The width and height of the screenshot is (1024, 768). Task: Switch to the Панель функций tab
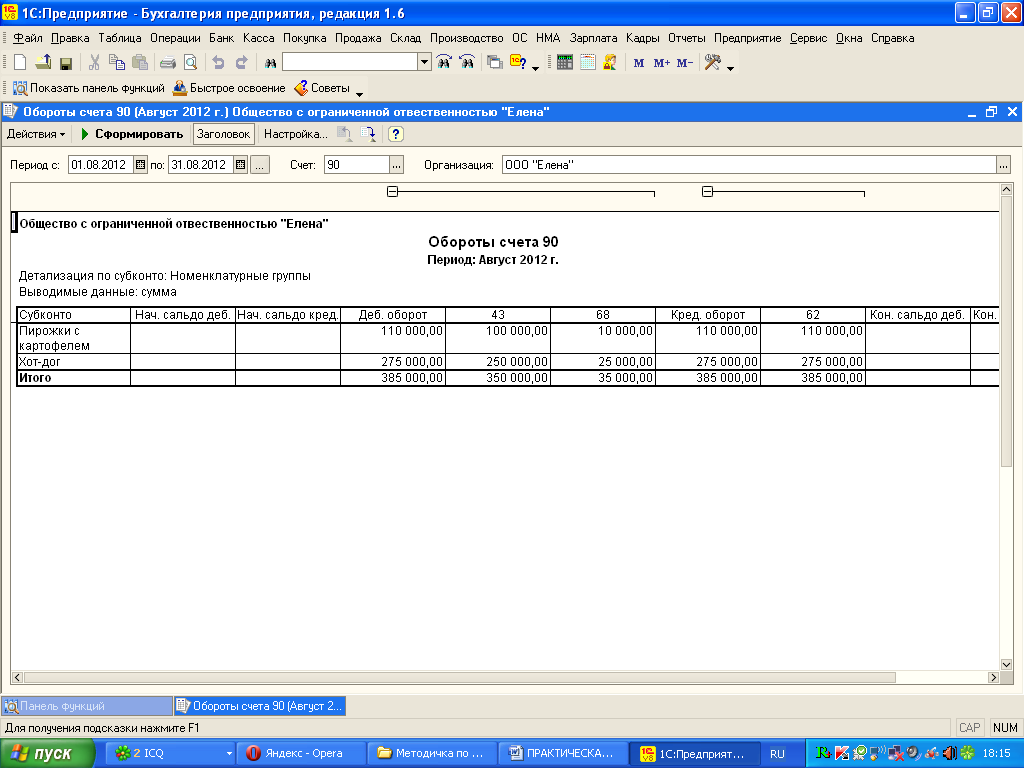point(88,706)
